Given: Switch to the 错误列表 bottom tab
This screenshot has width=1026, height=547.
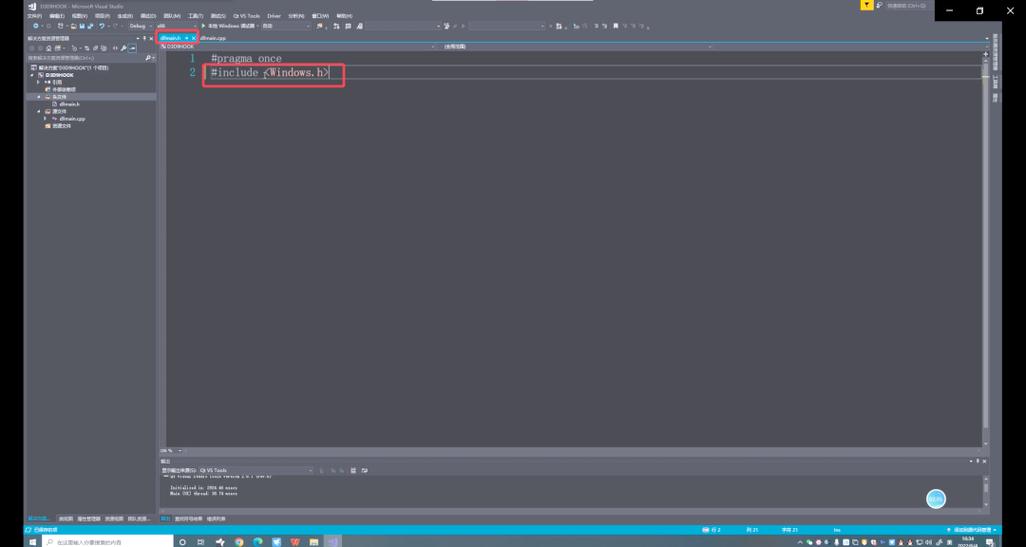Looking at the screenshot, I should tap(216, 519).
